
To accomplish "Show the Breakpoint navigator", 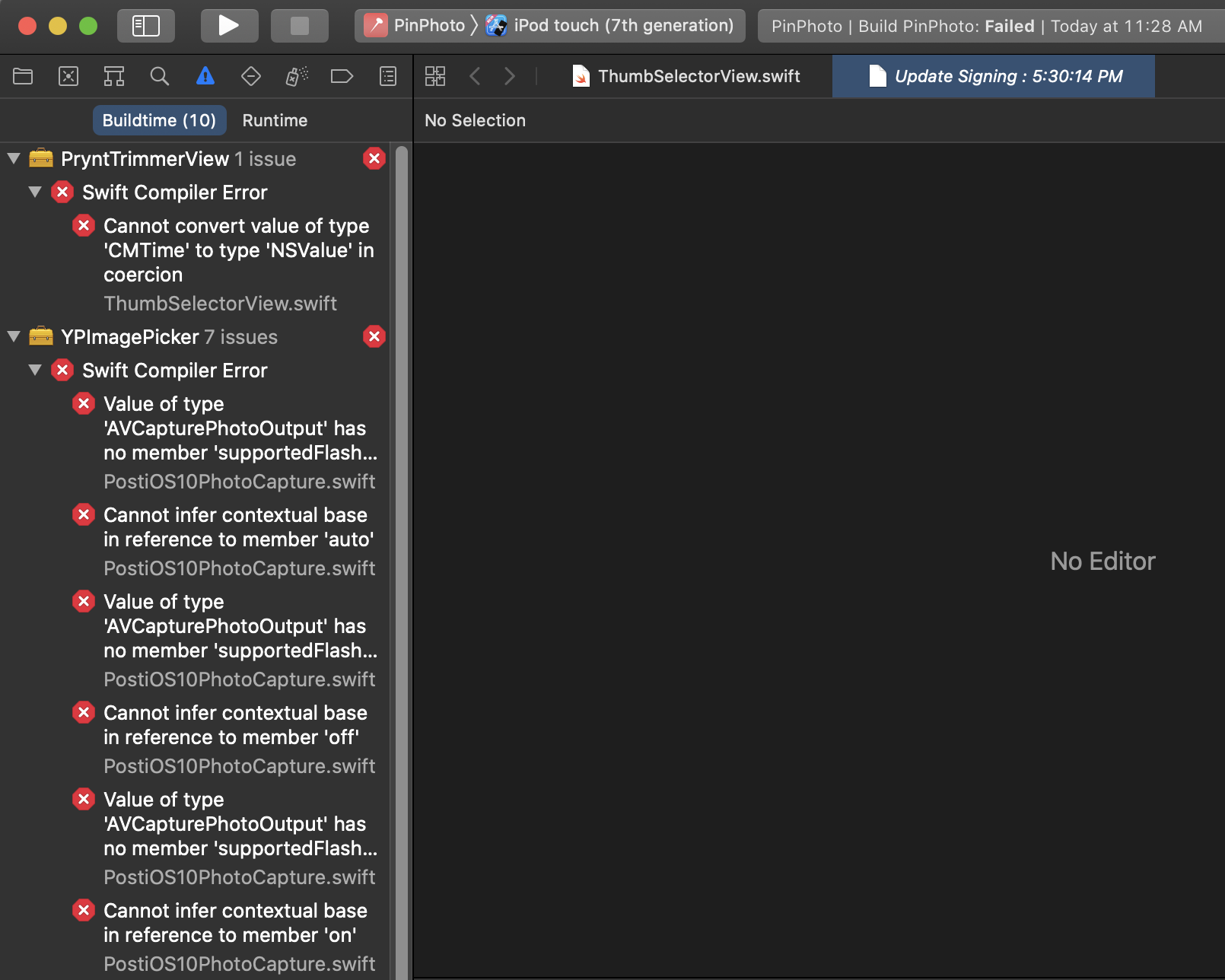I will point(342,76).
